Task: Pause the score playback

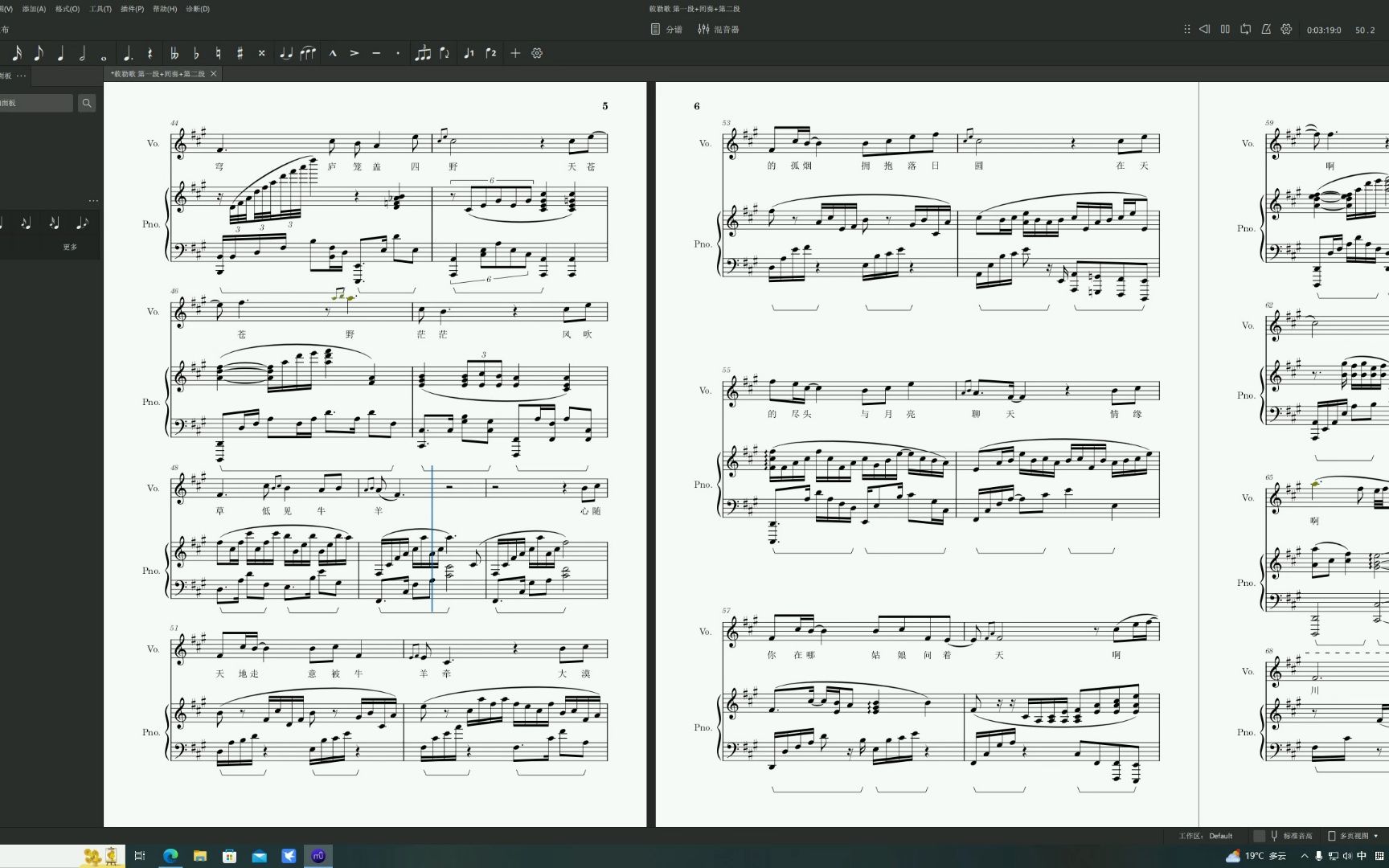Action: point(1225,29)
